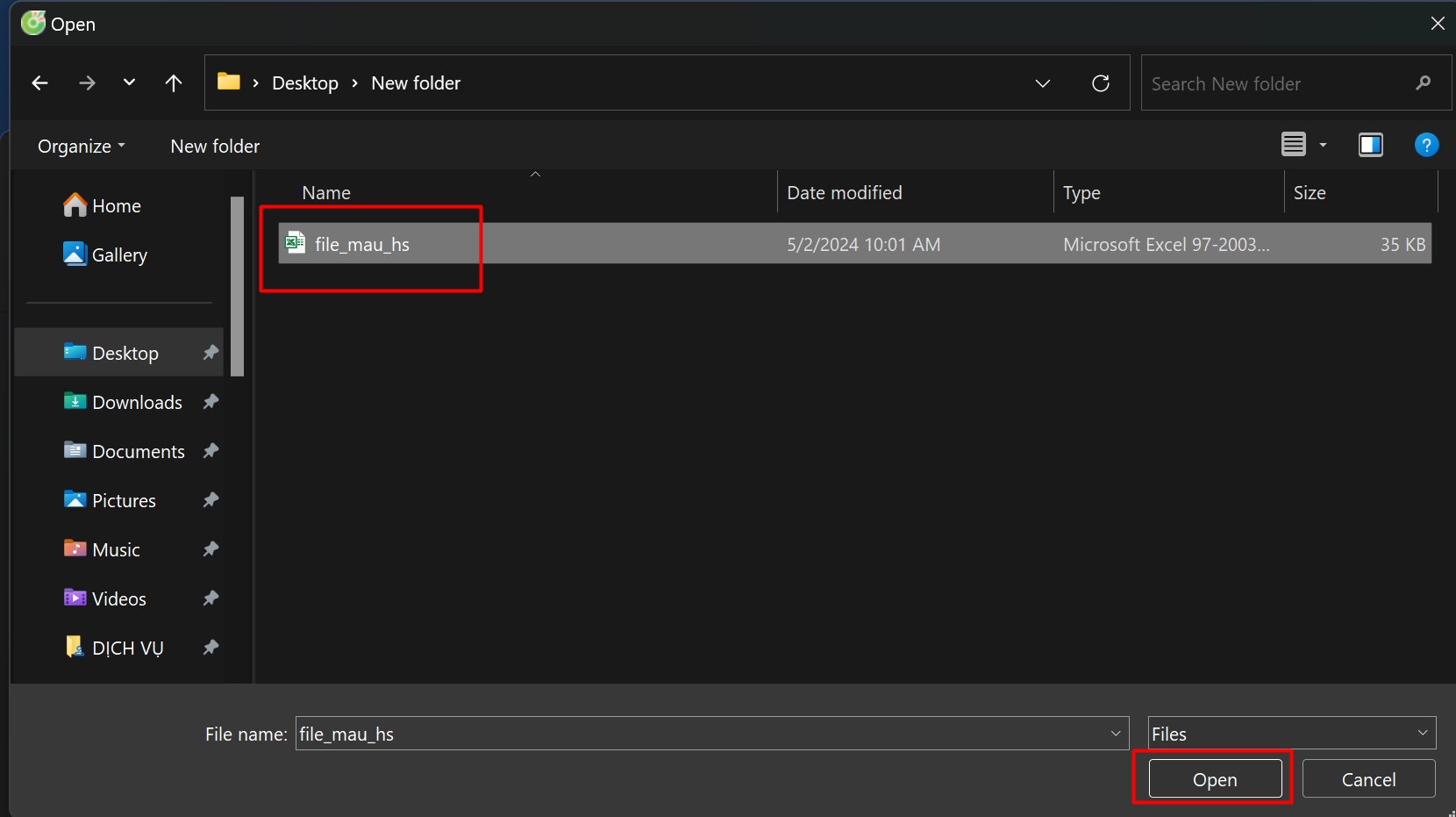Expand the recent locations dropdown arrow
The height and width of the screenshot is (817, 1456).
click(x=130, y=82)
